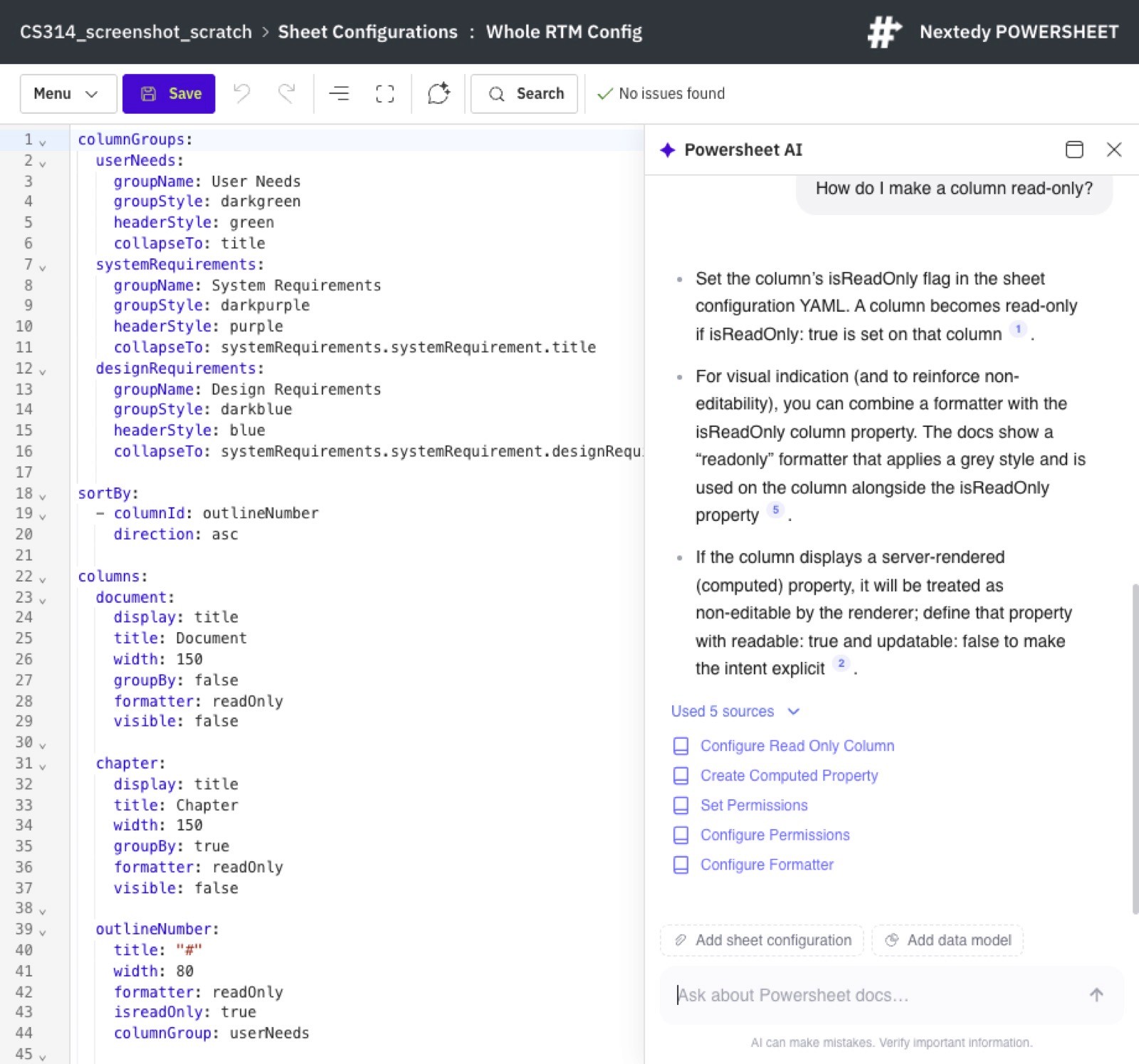Image resolution: width=1139 pixels, height=1064 pixels.
Task: Click the format lines icon in toolbar
Action: click(339, 93)
